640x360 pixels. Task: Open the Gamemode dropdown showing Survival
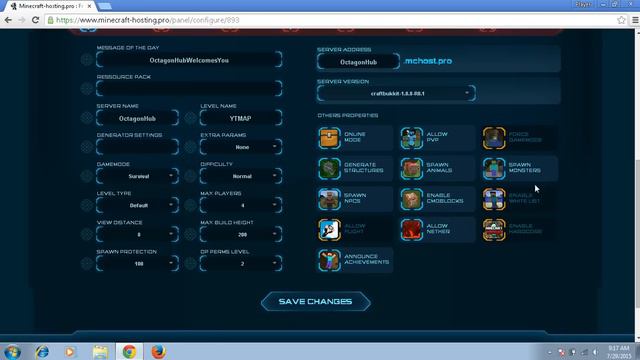coord(138,176)
